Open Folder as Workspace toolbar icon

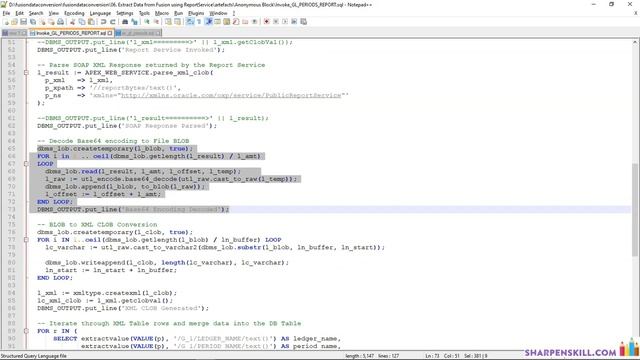coord(245,22)
